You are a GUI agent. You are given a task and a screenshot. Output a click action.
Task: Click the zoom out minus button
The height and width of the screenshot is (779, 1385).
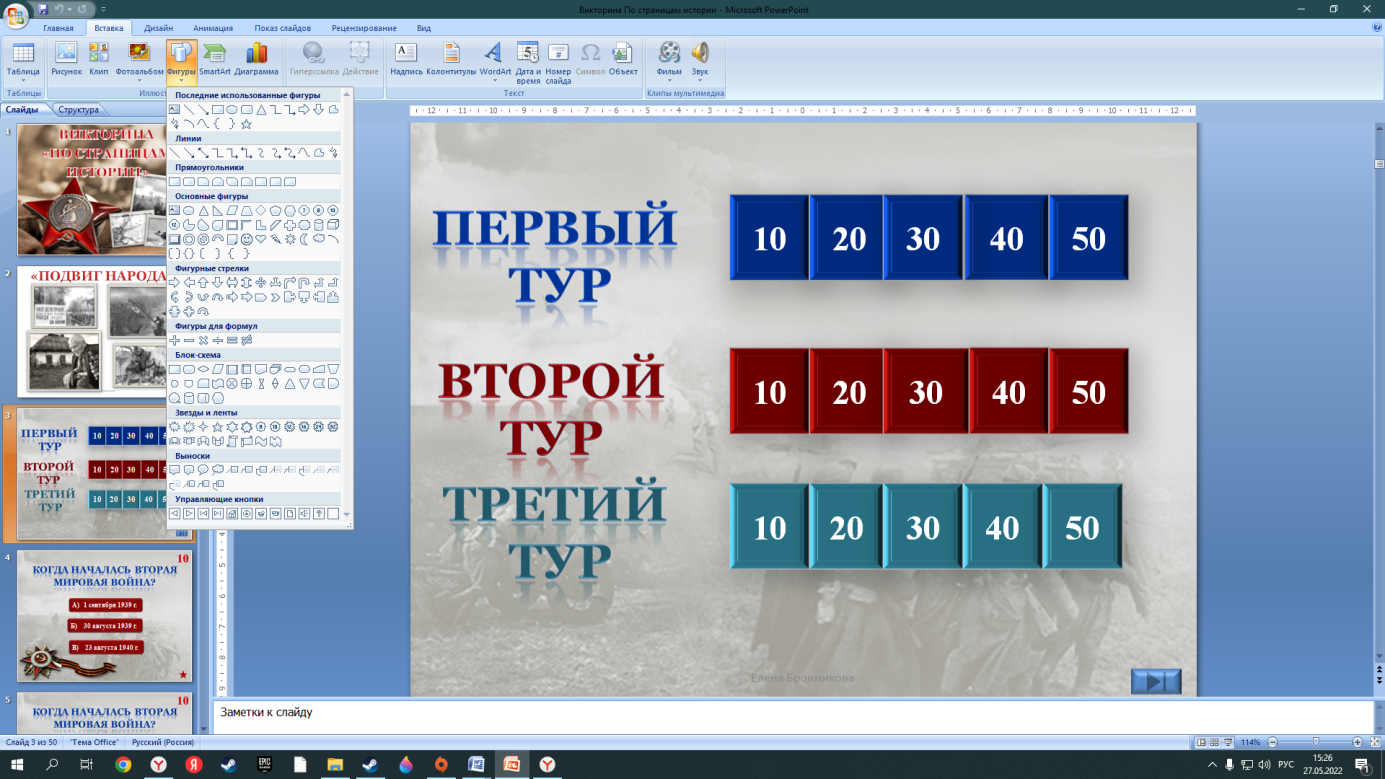coord(1272,742)
